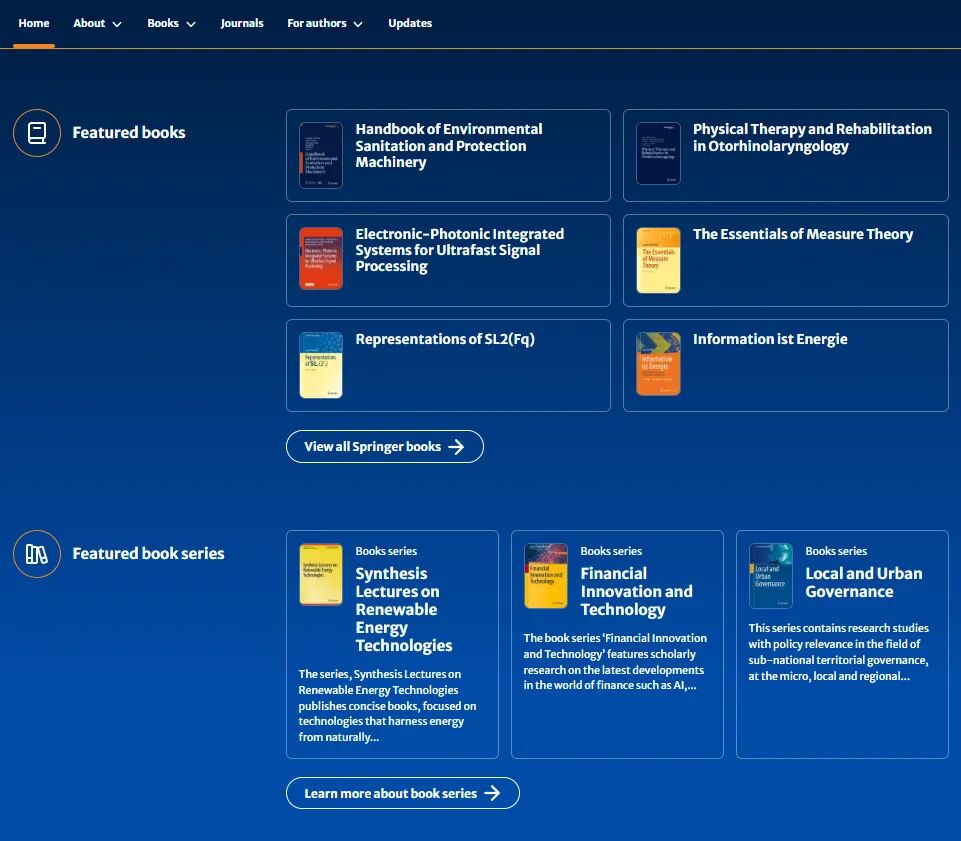Click Electronic-Photonic Integrated Systems red cover
The width and height of the screenshot is (961, 841).
coord(321,259)
